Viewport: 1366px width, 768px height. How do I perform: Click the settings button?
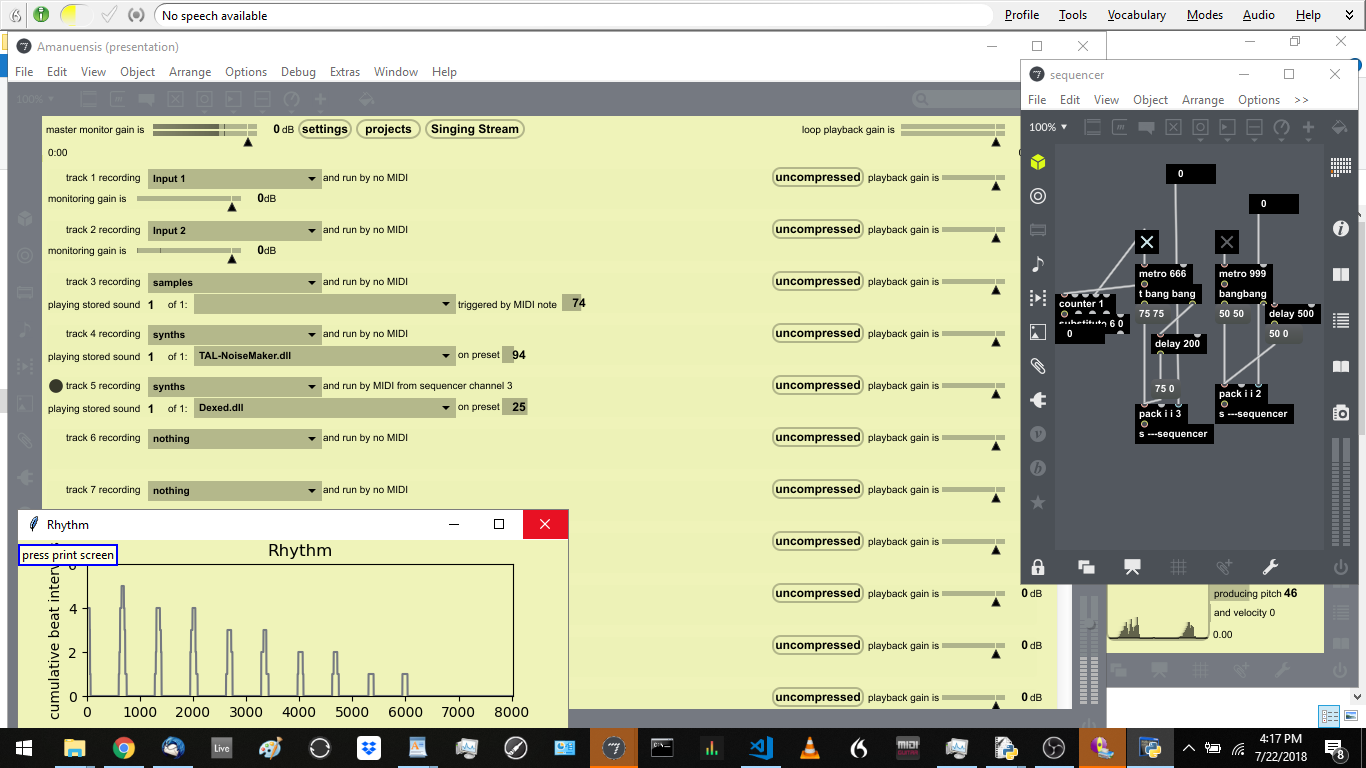pyautogui.click(x=325, y=129)
